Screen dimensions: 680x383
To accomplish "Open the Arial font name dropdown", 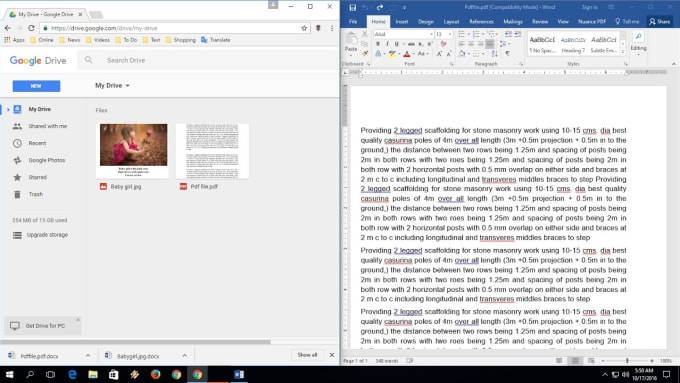I will tap(431, 34).
